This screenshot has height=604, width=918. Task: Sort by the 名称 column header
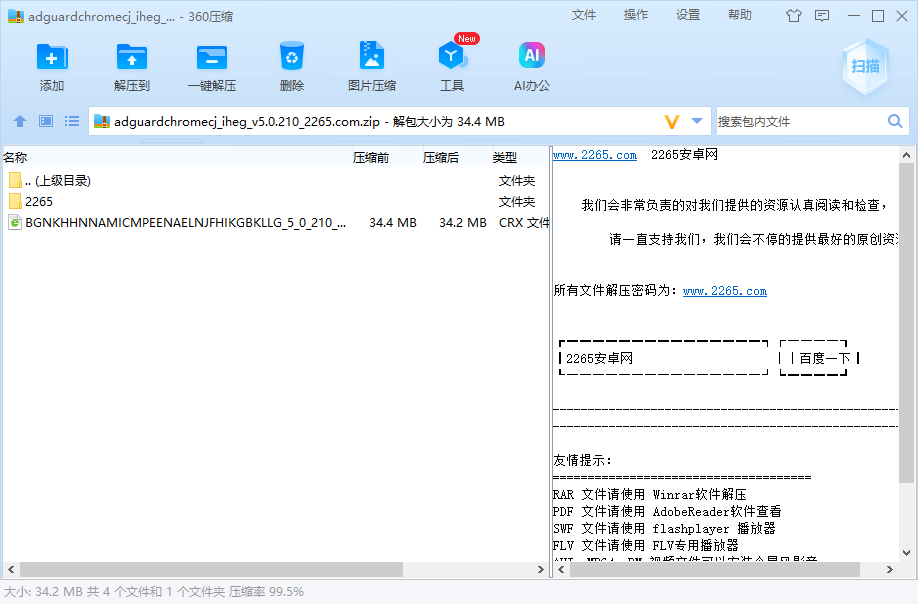pyautogui.click(x=15, y=157)
